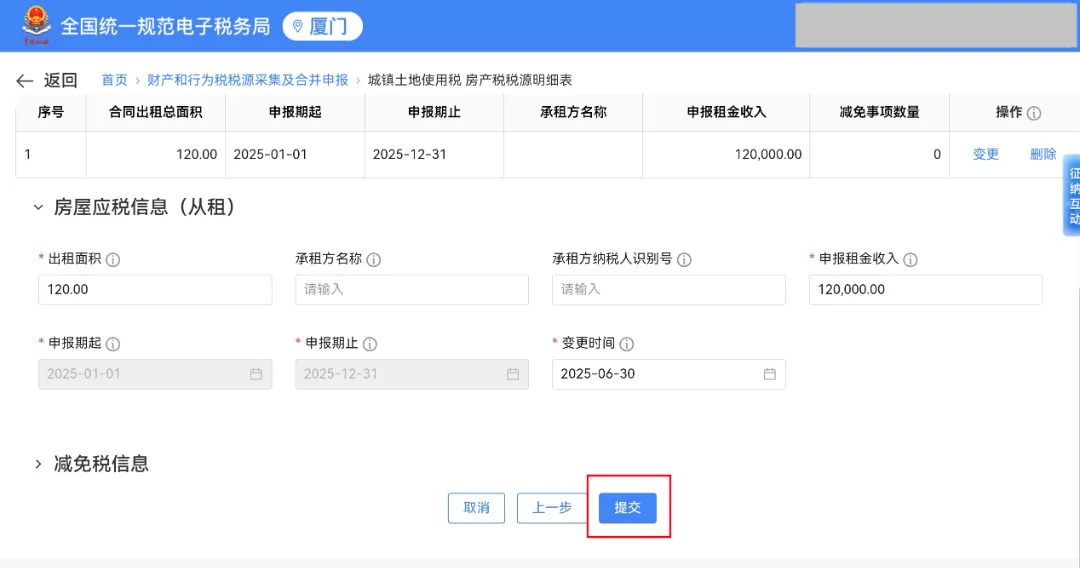Viewport: 1080px width, 568px height.
Task: Click the info icon beside 操作 column header
Action: coord(1034,114)
